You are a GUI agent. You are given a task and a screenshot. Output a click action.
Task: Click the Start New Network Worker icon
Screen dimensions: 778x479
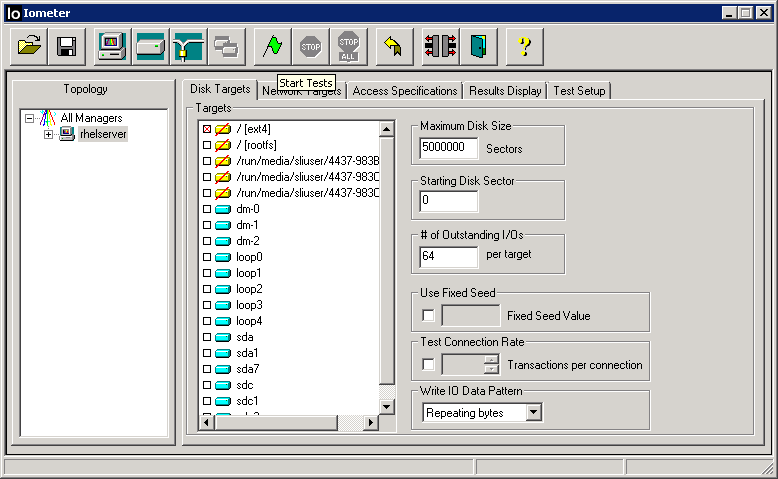click(x=188, y=46)
